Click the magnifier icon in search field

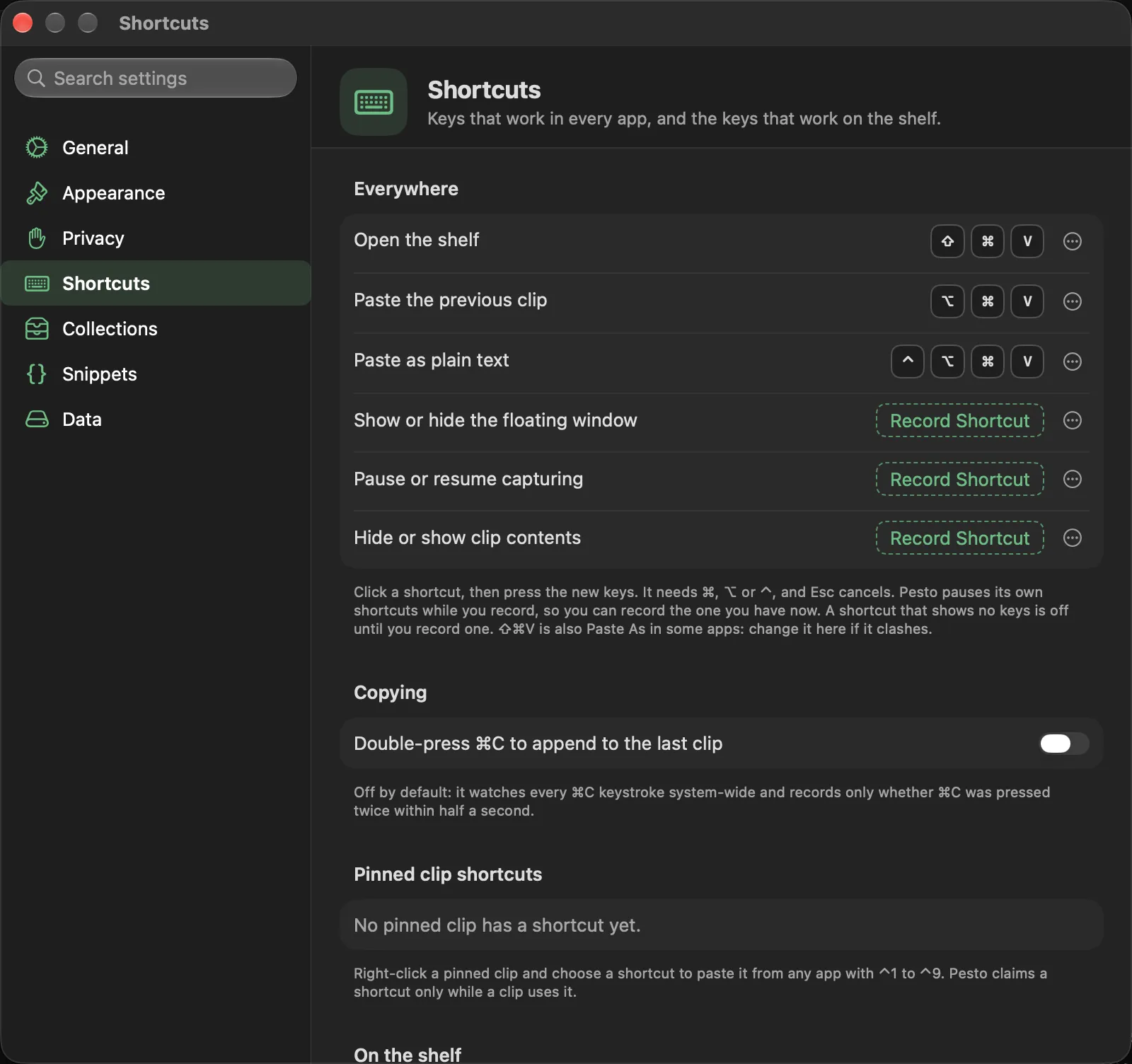(x=36, y=78)
